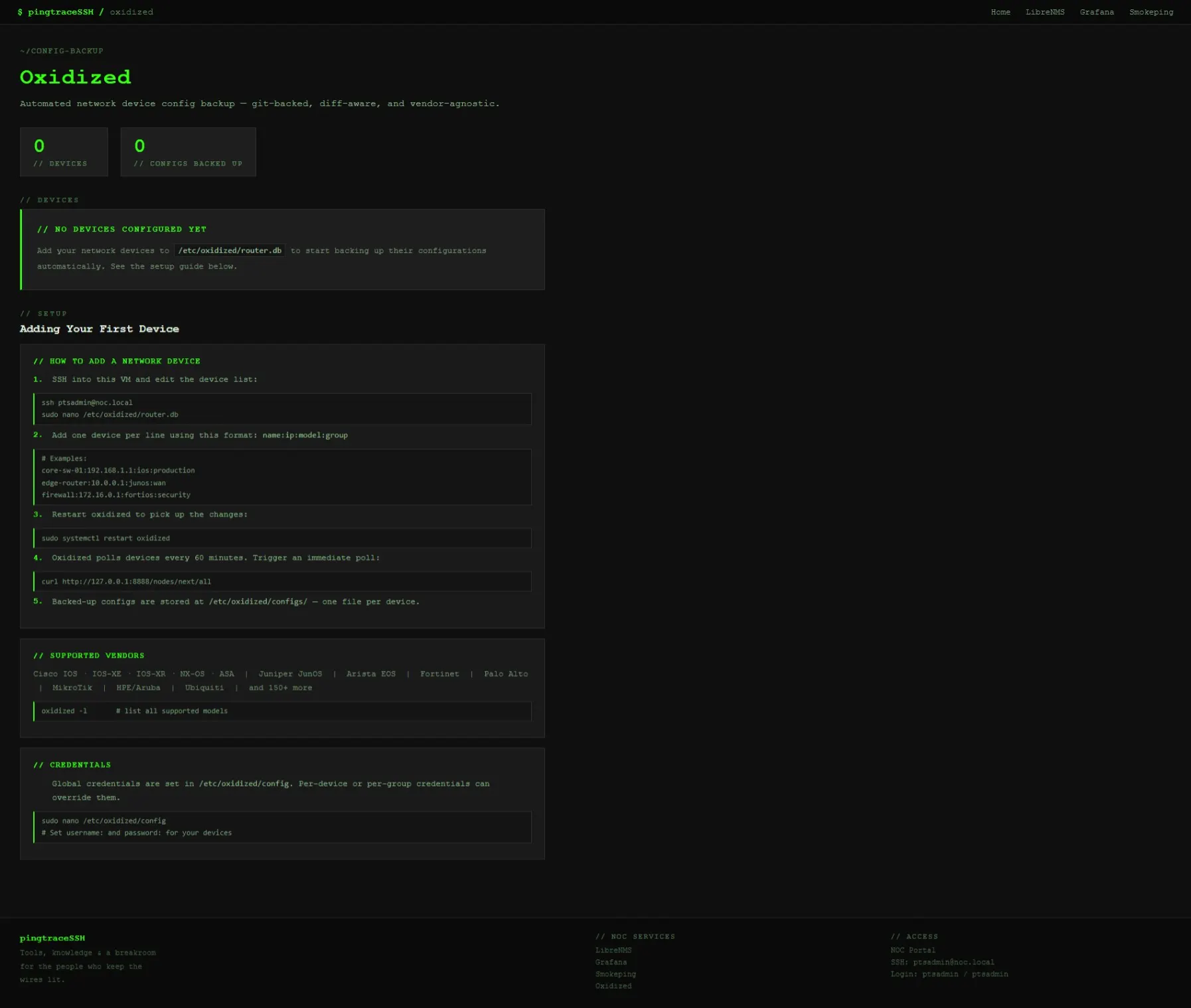Go to LibreNMS in top navigation

pos(1045,12)
